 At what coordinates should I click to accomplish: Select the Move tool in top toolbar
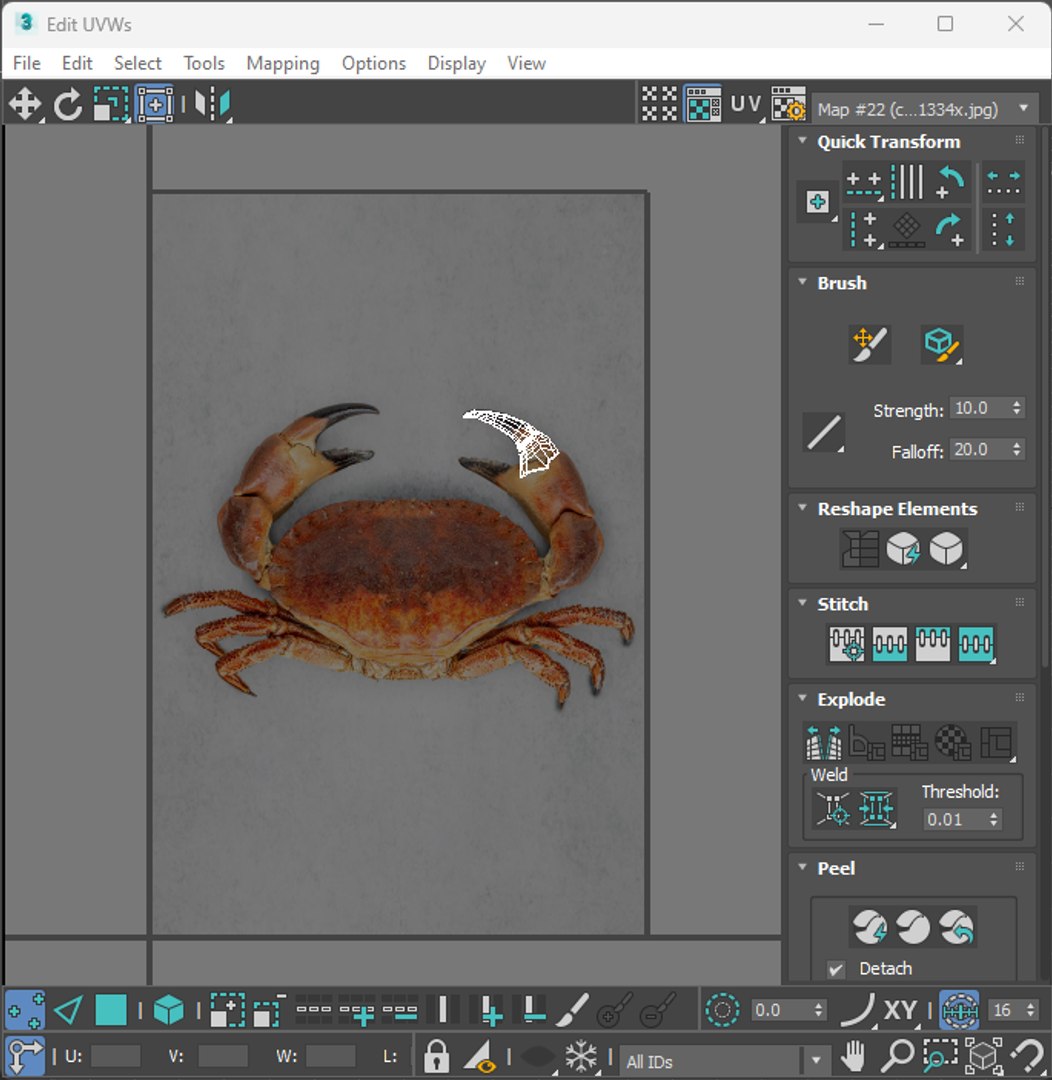pyautogui.click(x=25, y=105)
